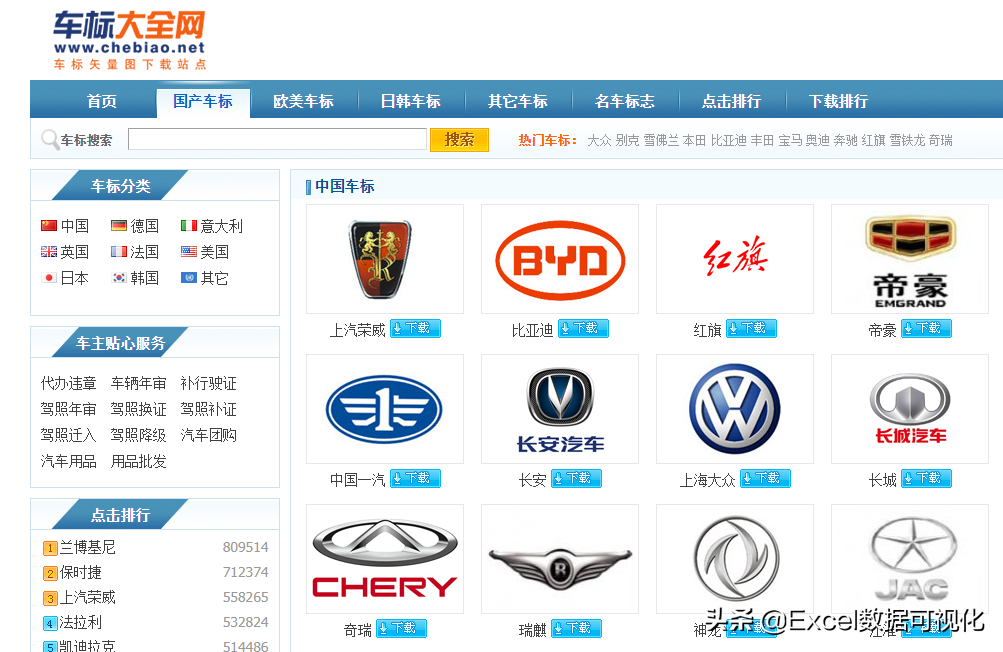The height and width of the screenshot is (652, 1003).
Task: Open the 中国一汽 FAW logo thumbnail
Action: click(x=385, y=409)
